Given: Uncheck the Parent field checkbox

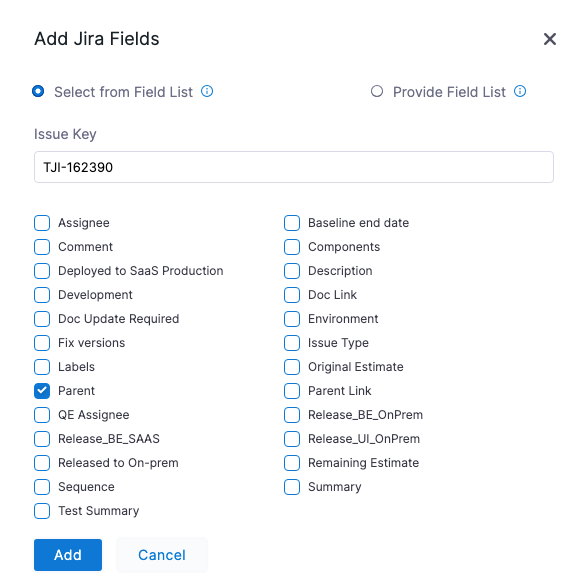Looking at the screenshot, I should click(x=42, y=391).
